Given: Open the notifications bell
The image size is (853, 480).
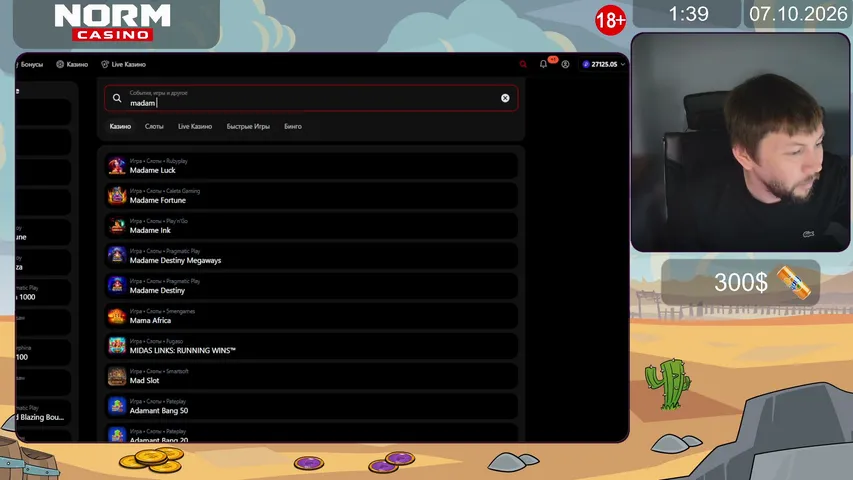Looking at the screenshot, I should pyautogui.click(x=543, y=64).
